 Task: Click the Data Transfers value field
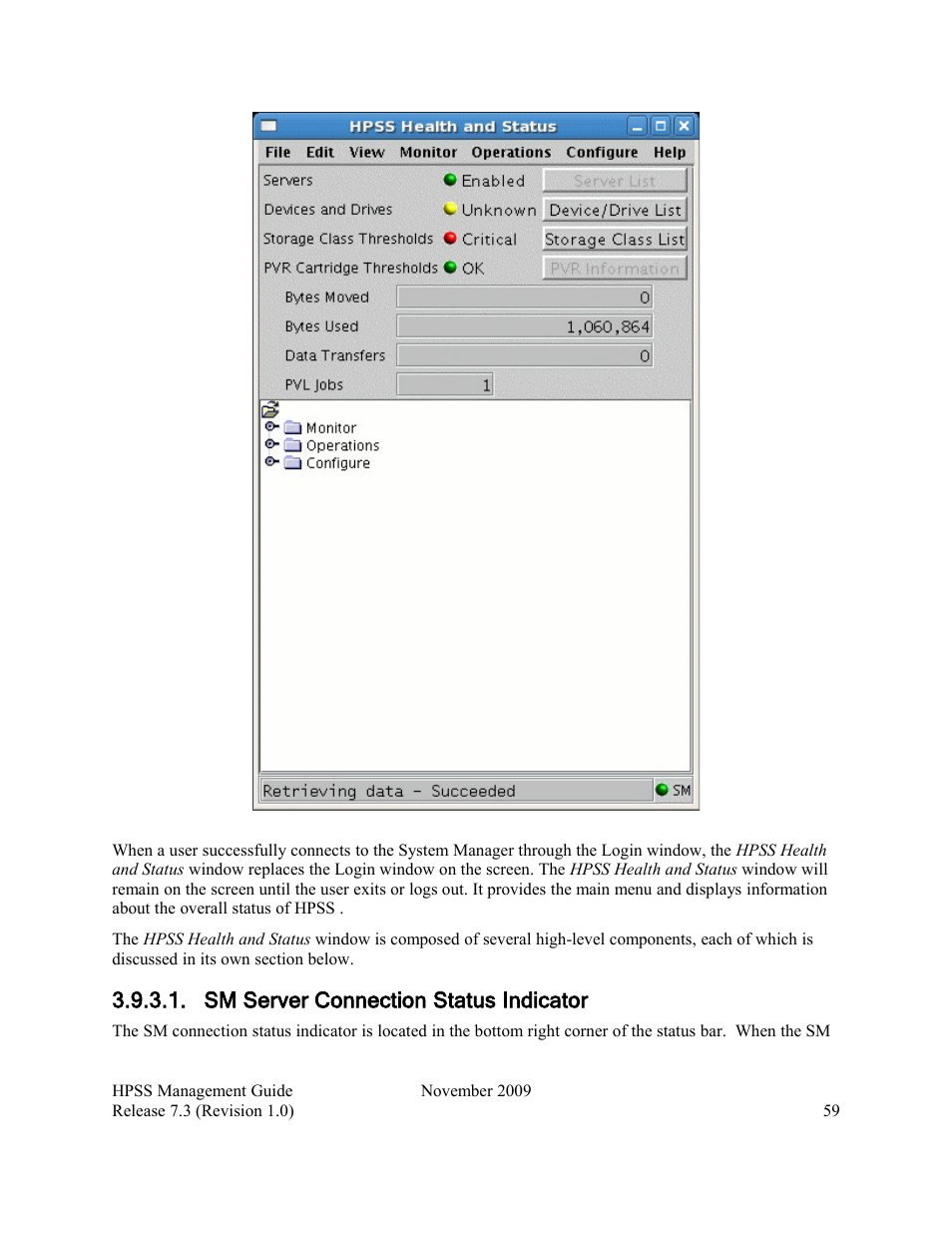pos(525,355)
